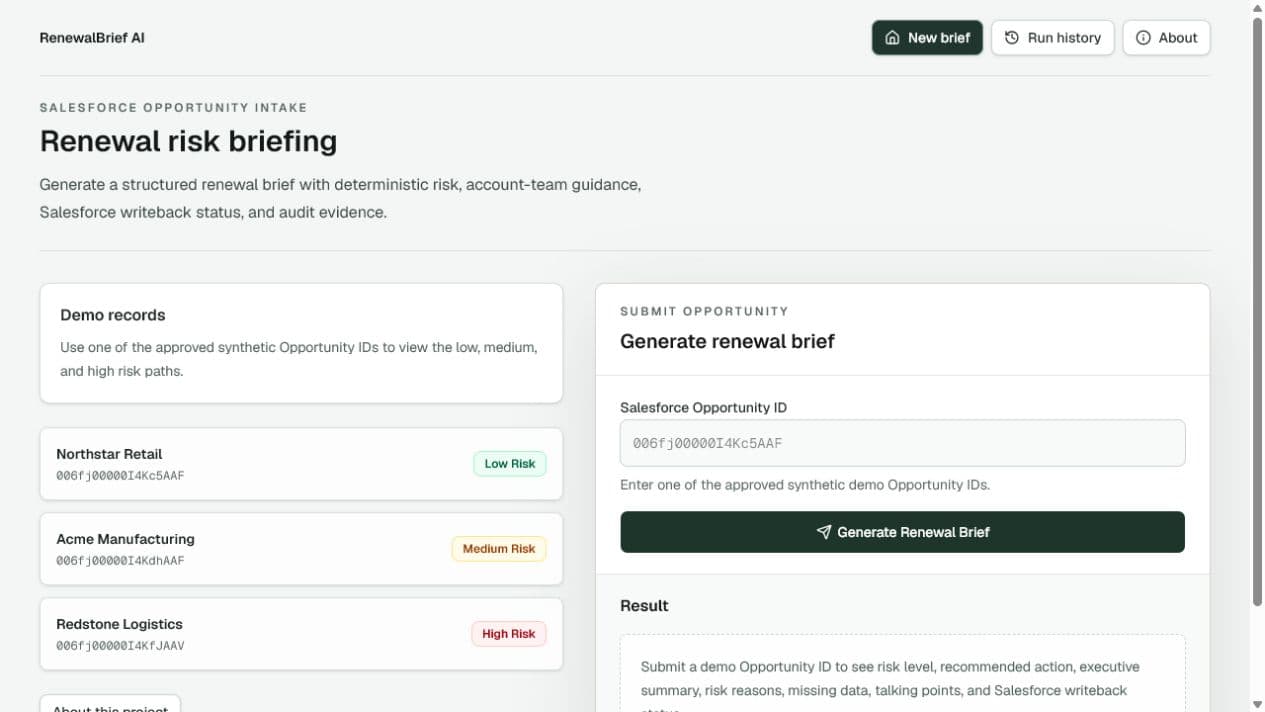The image size is (1265, 712).
Task: Click the Result heading
Action: tap(644, 606)
